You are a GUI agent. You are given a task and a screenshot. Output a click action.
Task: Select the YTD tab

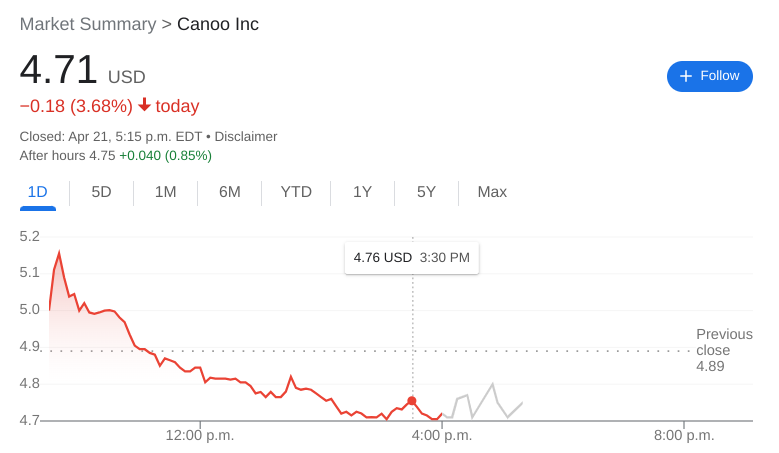tap(296, 192)
